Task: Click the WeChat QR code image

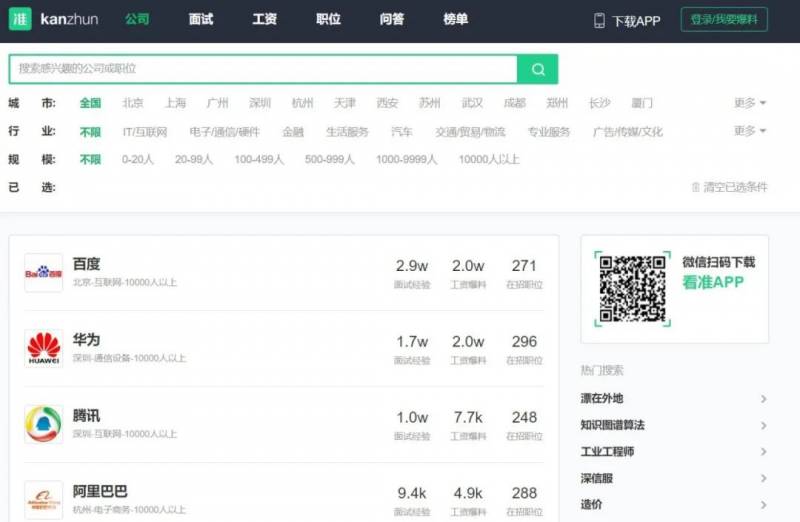Action: click(x=633, y=289)
